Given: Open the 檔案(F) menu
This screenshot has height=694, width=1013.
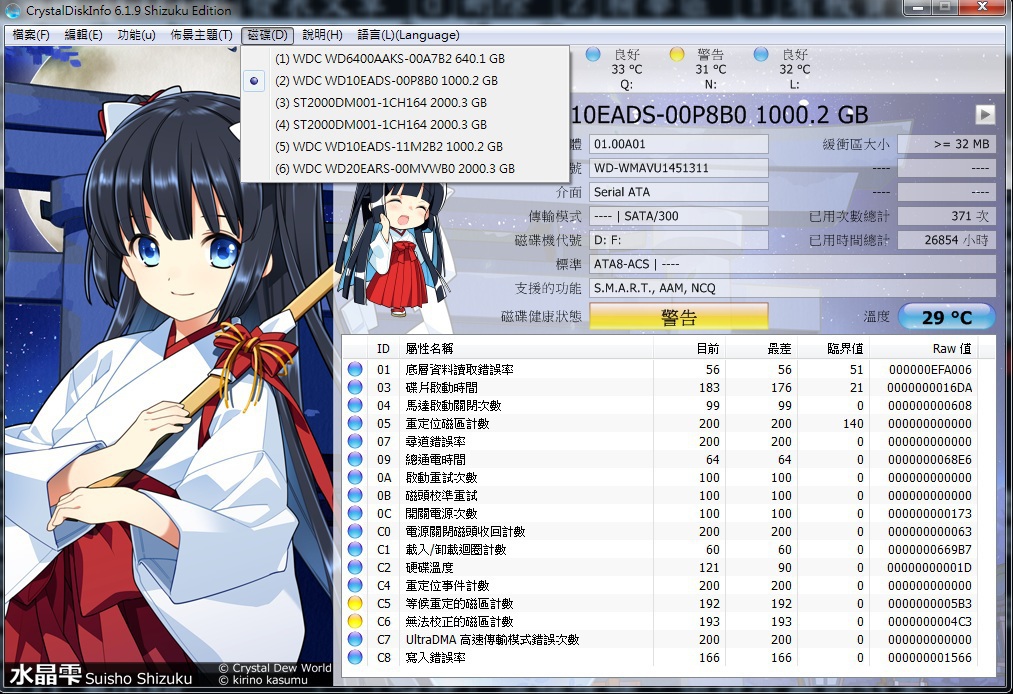Looking at the screenshot, I should point(31,35).
